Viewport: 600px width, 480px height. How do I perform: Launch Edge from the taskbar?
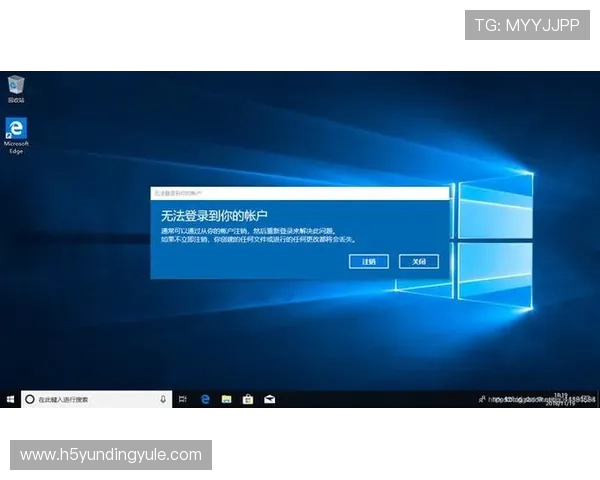coord(205,399)
